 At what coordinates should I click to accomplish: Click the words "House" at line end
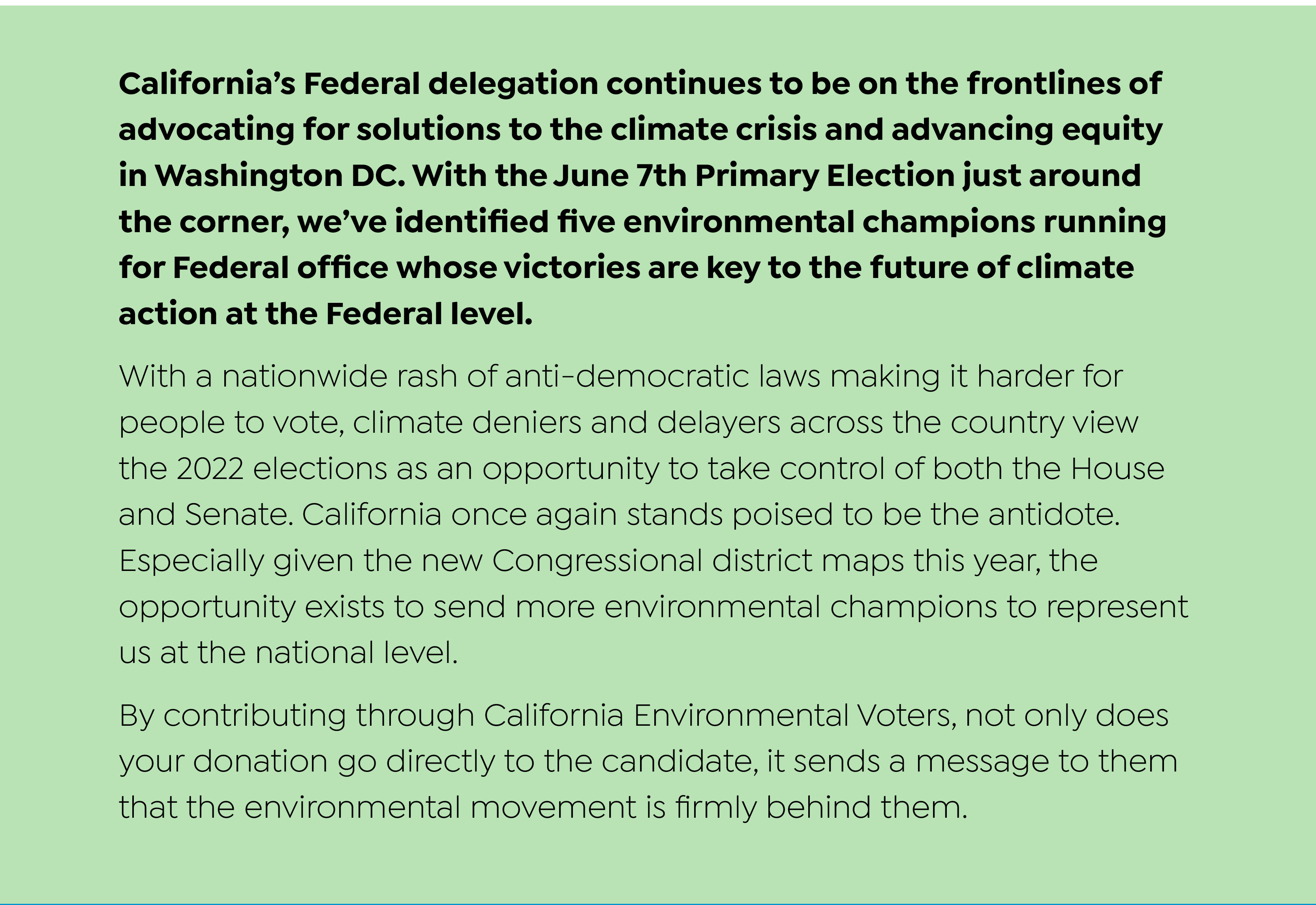tap(1117, 469)
